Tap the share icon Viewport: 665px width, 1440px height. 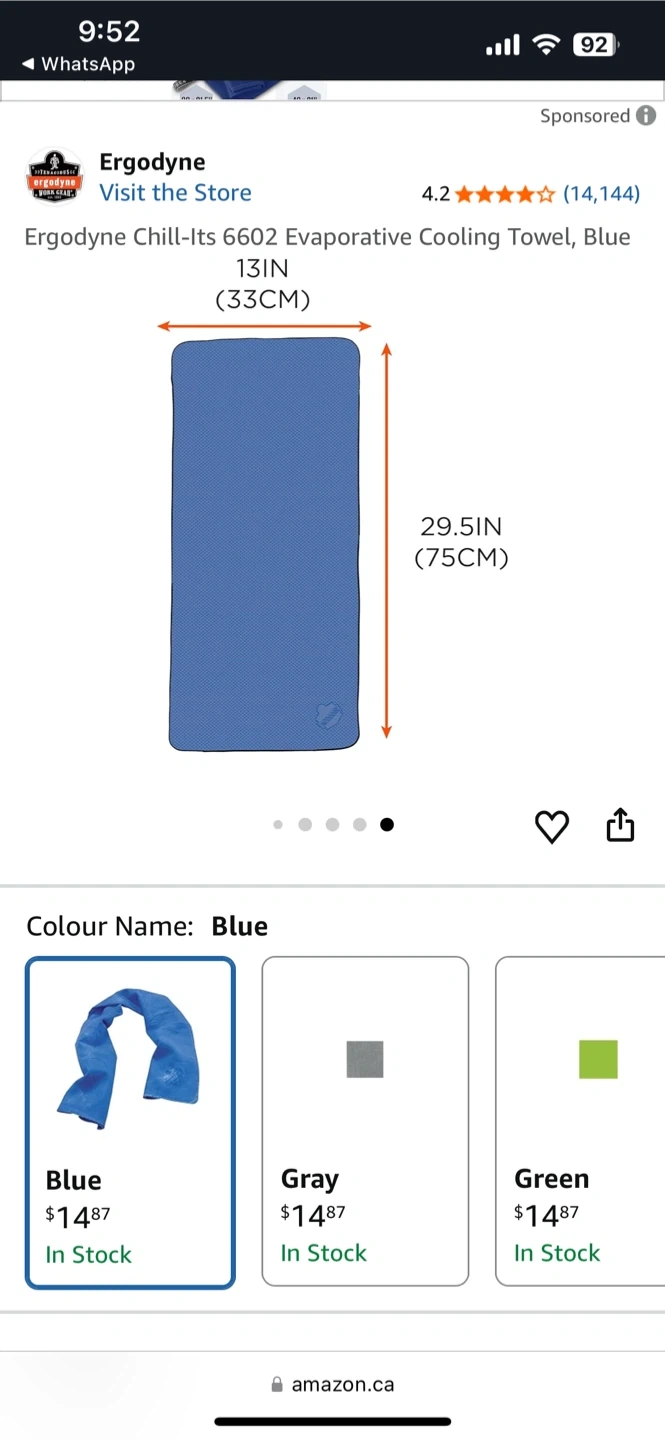coord(620,824)
